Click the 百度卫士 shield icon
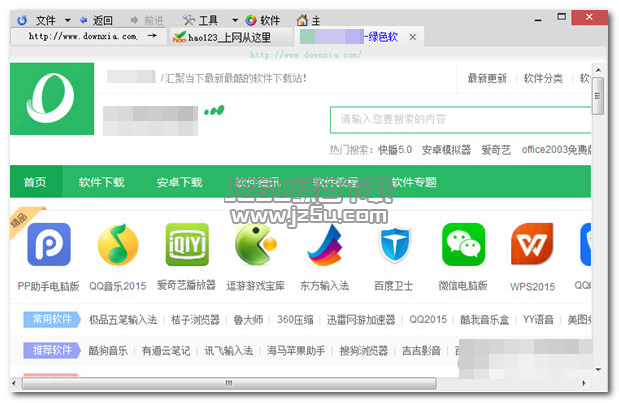 pyautogui.click(x=394, y=244)
